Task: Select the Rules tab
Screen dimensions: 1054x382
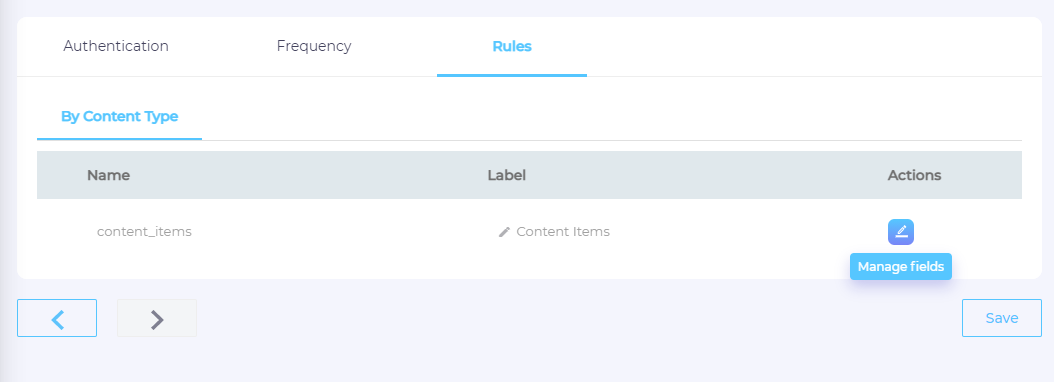Action: click(512, 46)
